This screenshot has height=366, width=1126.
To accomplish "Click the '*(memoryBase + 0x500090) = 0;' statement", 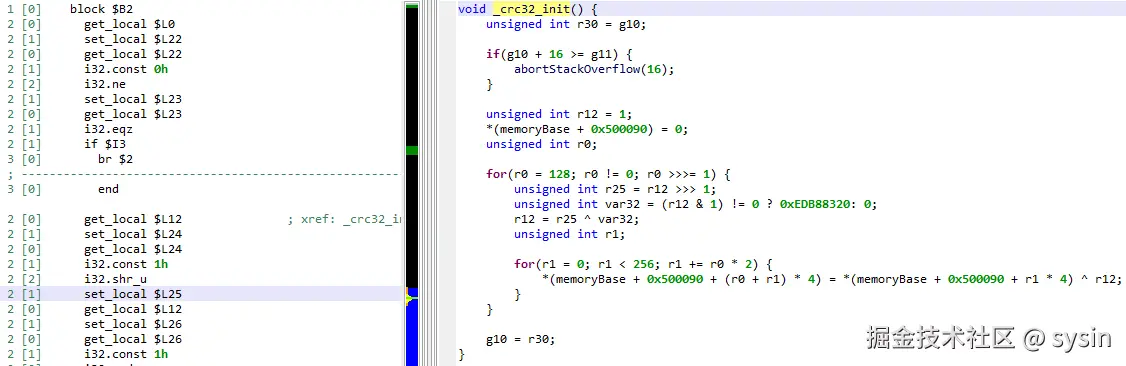I will point(587,129).
